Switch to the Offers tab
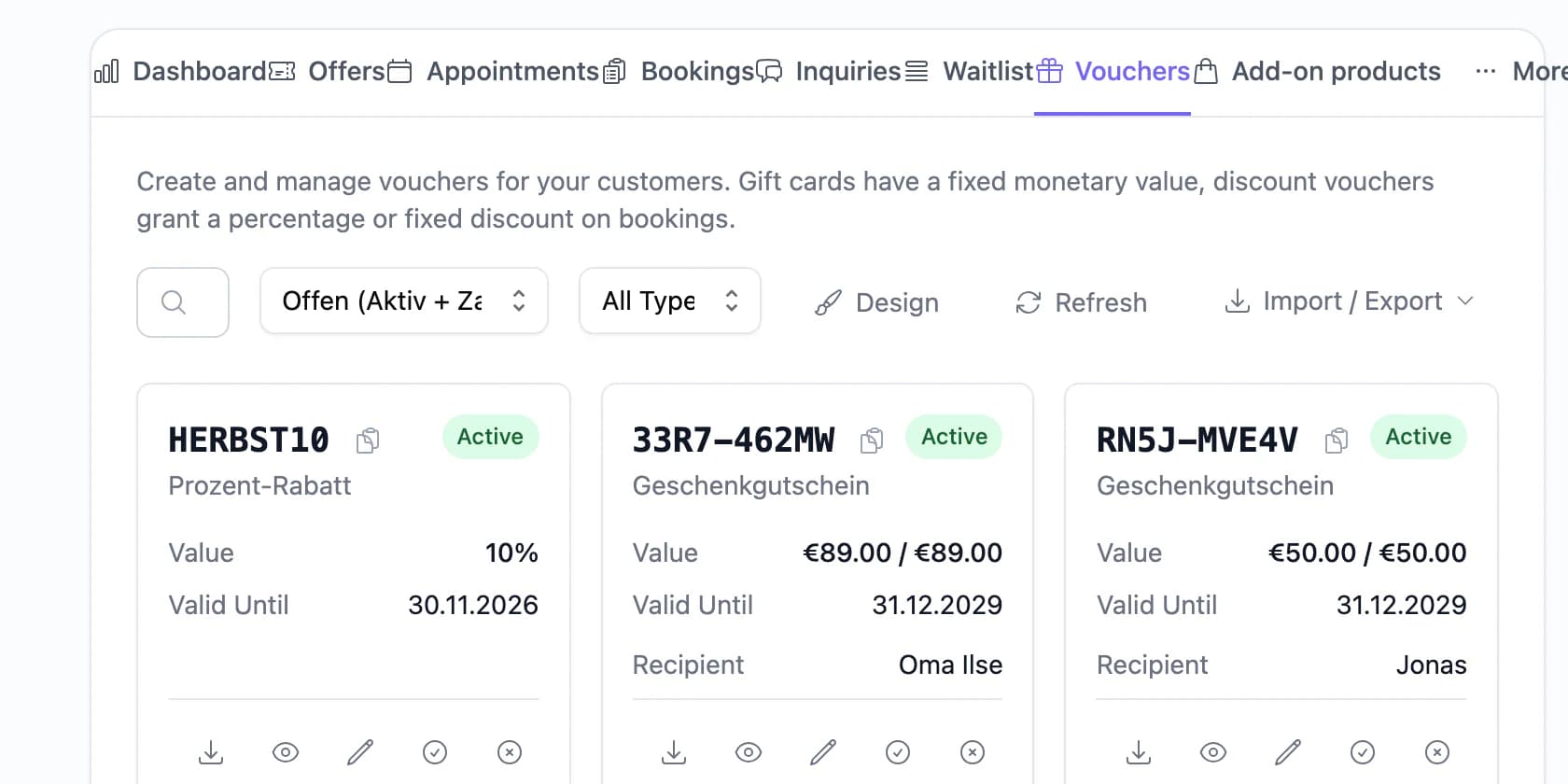The height and width of the screenshot is (784, 1568). 327,72
